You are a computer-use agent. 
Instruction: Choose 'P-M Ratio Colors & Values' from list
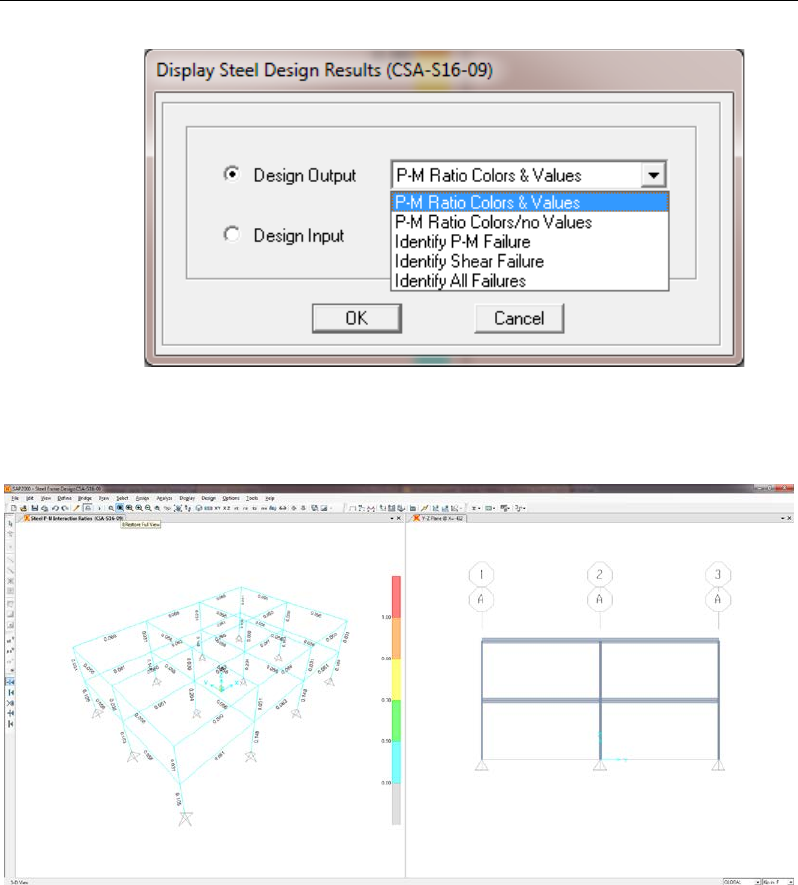coord(529,202)
